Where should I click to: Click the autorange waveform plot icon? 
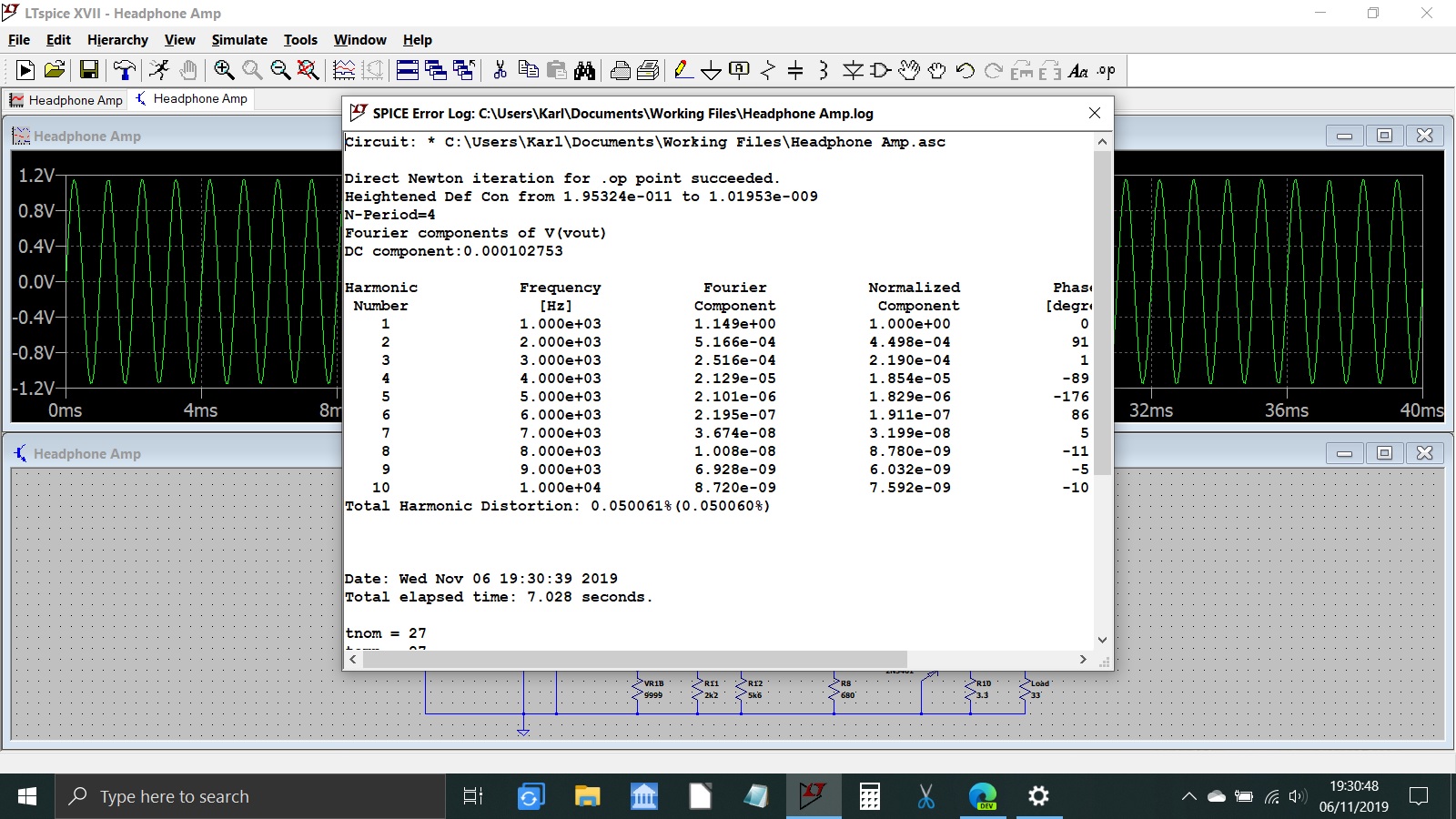coord(344,70)
